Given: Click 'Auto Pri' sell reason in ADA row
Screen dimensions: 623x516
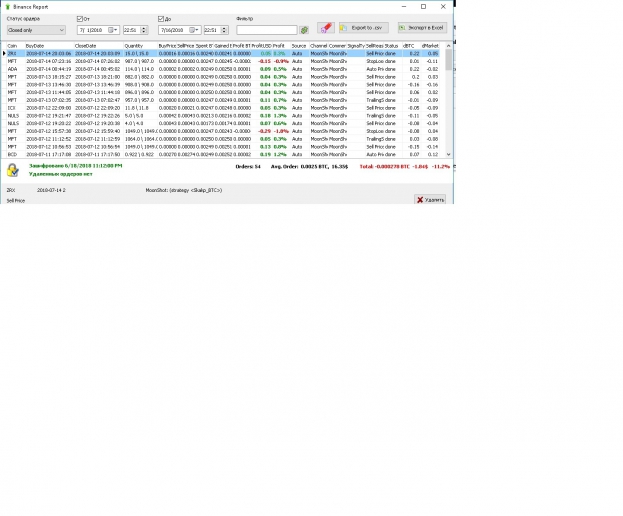Looking at the screenshot, I should 375,69.
